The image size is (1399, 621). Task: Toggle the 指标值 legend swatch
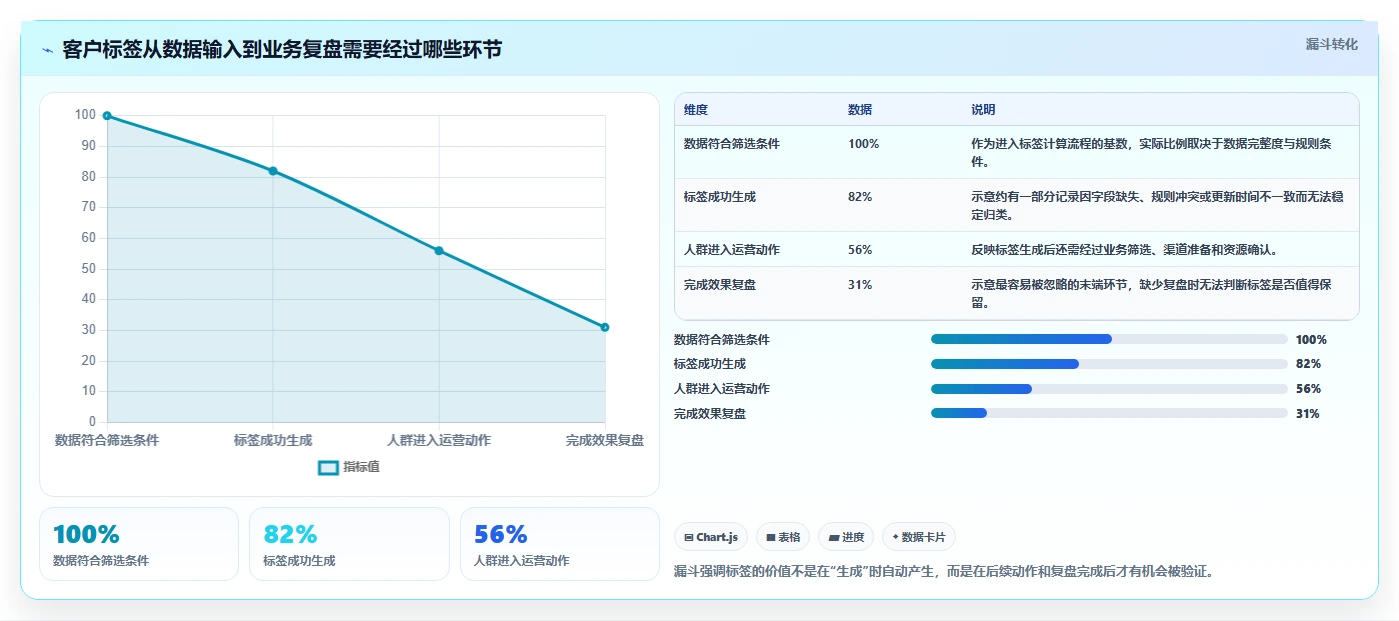pos(328,467)
